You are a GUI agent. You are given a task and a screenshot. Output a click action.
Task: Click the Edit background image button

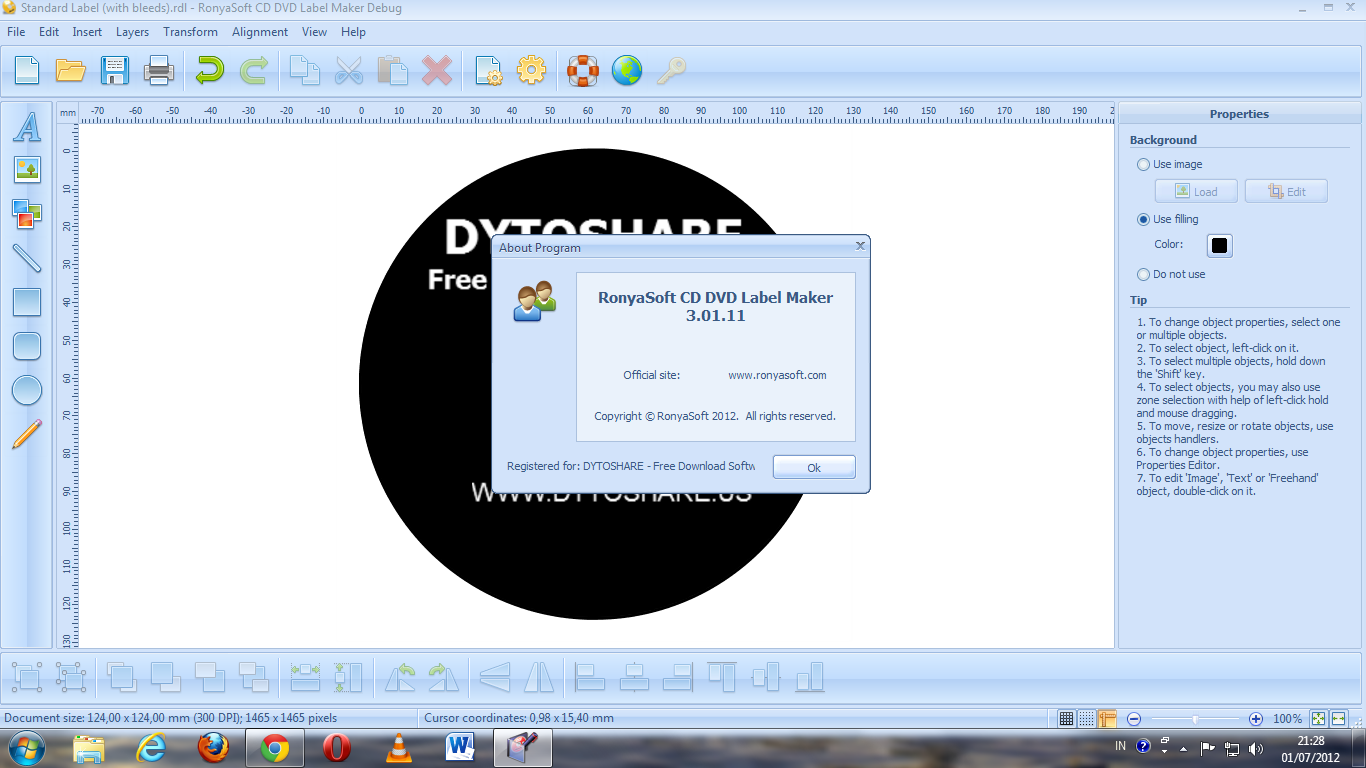[1286, 191]
